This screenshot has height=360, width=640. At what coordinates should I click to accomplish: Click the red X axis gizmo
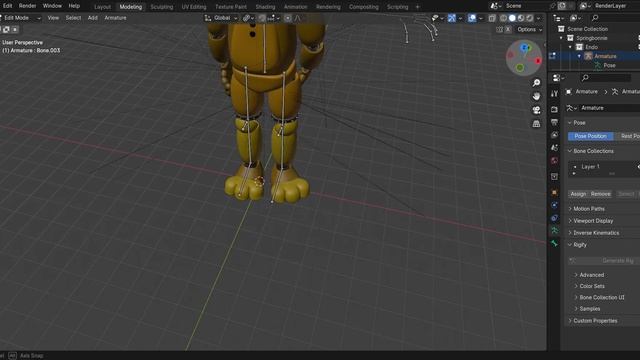point(538,61)
